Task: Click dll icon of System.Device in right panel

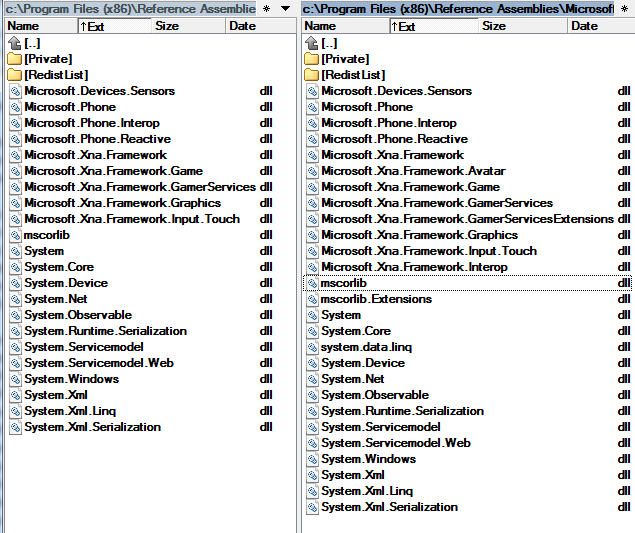Action: click(312, 363)
